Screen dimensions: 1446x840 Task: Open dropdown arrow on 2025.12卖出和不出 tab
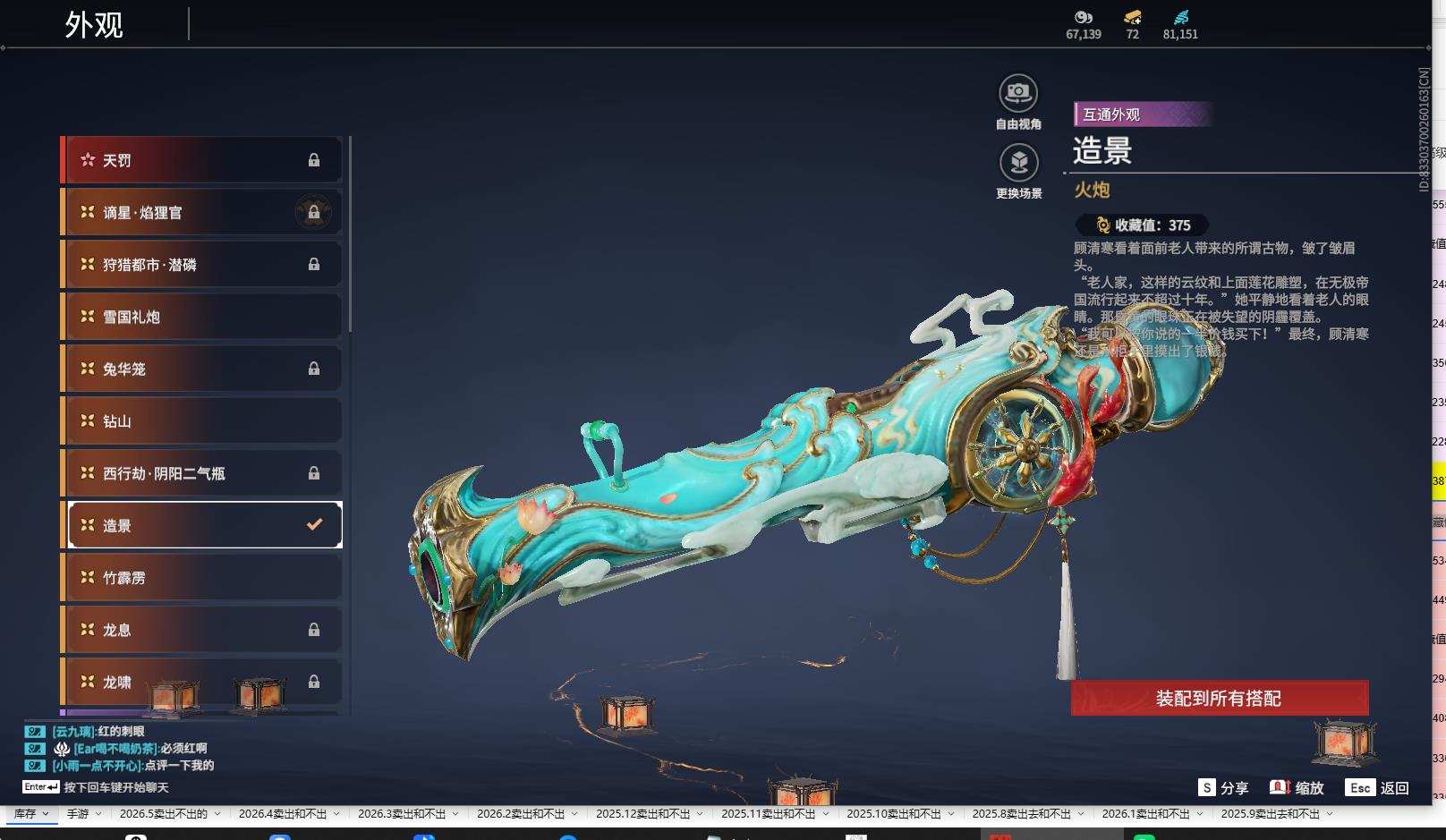(x=700, y=814)
